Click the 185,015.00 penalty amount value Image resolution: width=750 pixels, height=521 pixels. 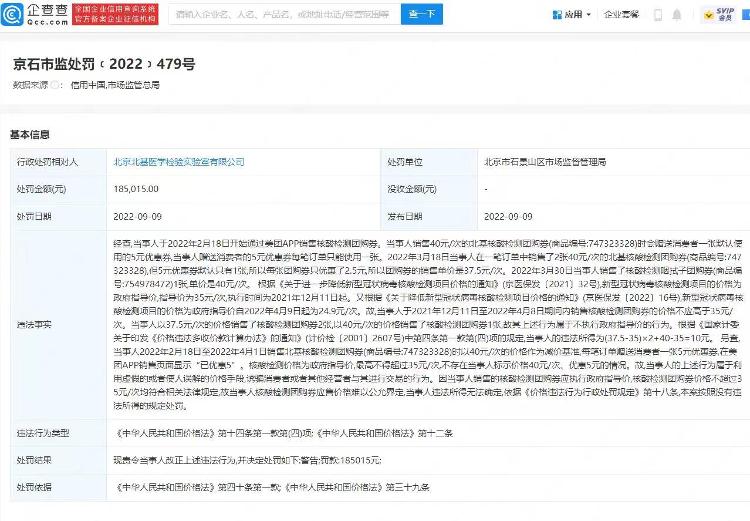(x=140, y=189)
